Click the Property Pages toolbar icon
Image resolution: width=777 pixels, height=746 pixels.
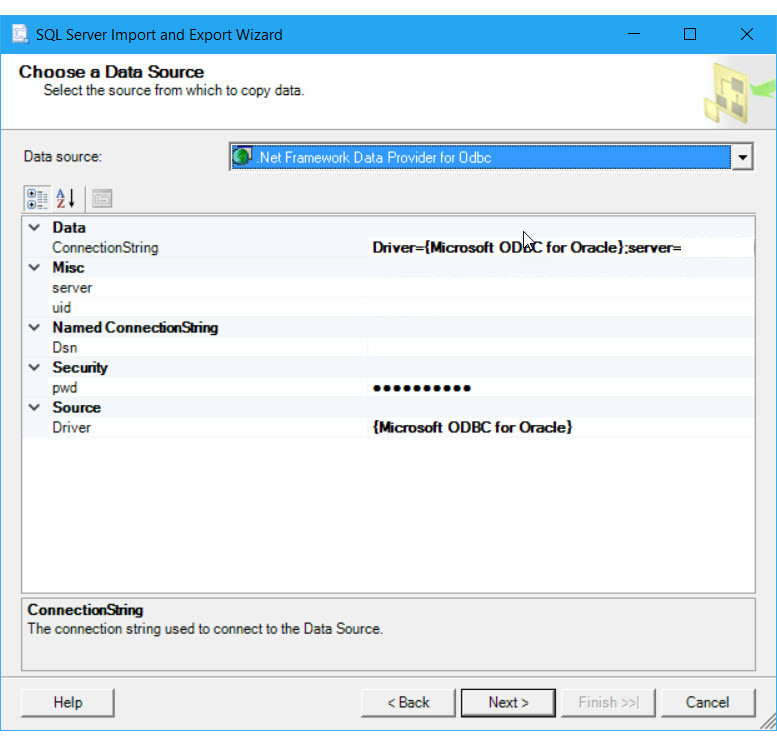click(x=102, y=199)
